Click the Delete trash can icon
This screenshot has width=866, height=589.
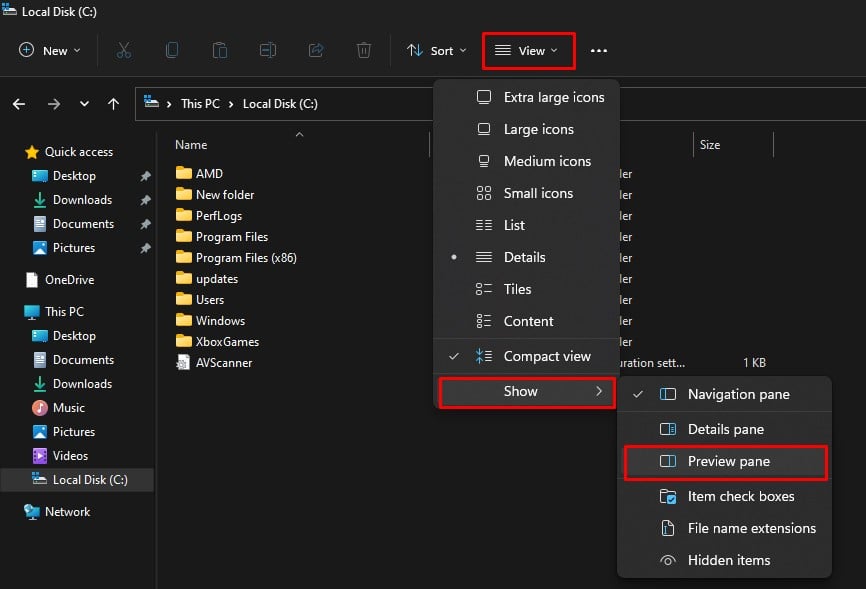click(x=364, y=50)
